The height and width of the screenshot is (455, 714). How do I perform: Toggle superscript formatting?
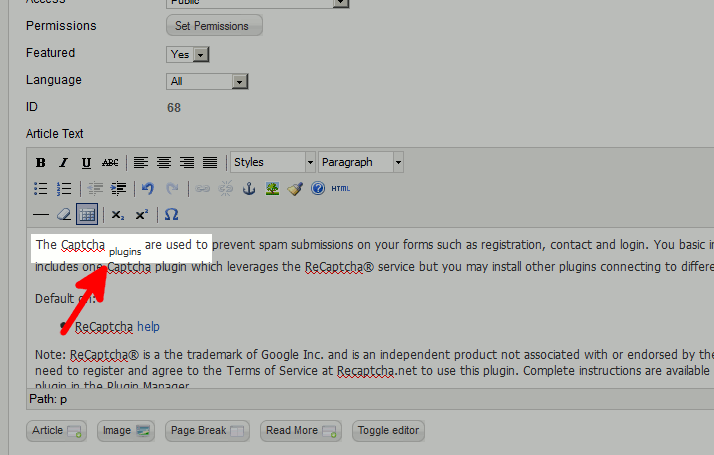coord(142,215)
